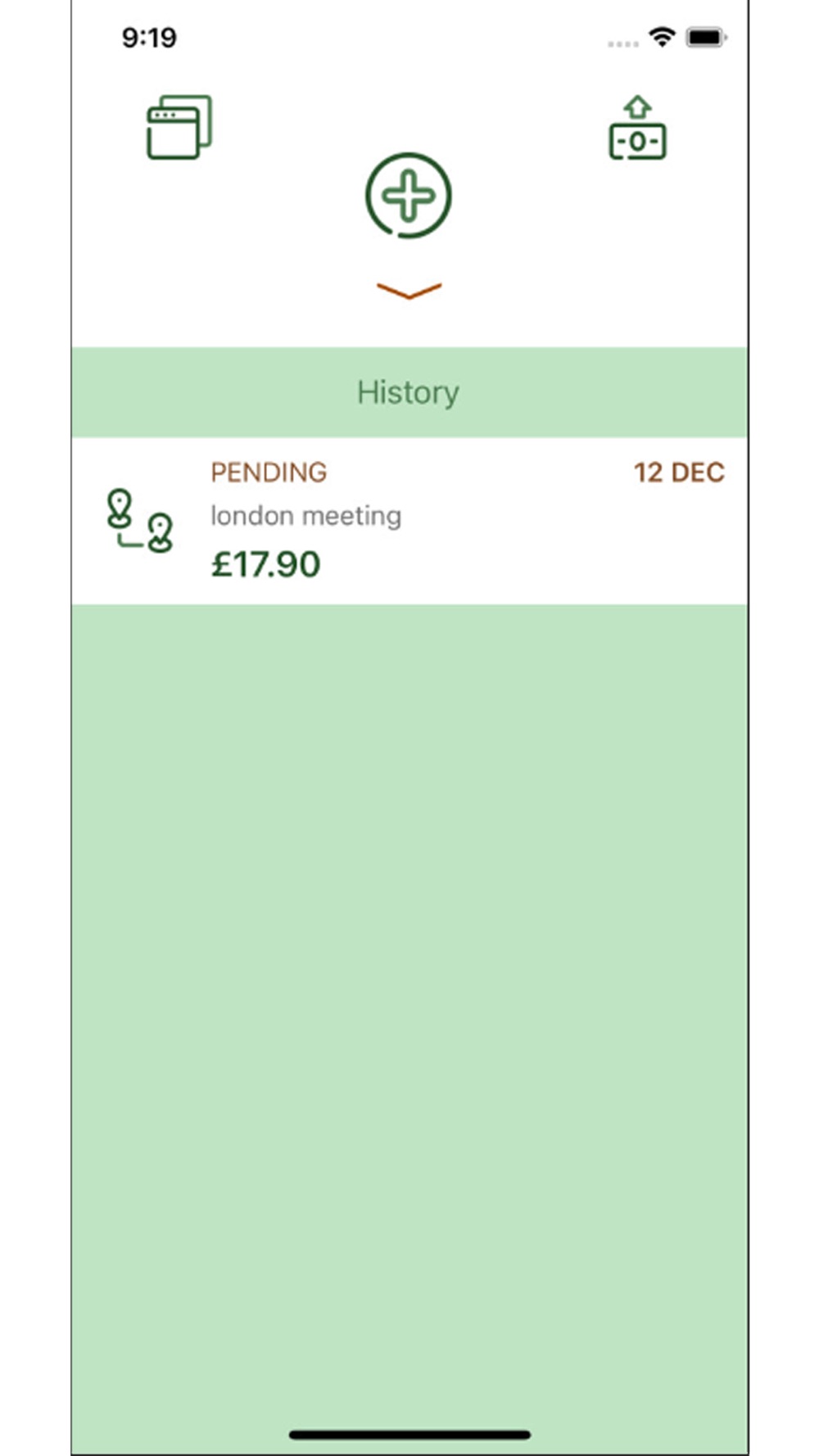The width and height of the screenshot is (819, 1456).
Task: Tap the green plus add-expense icon
Action: 408,196
